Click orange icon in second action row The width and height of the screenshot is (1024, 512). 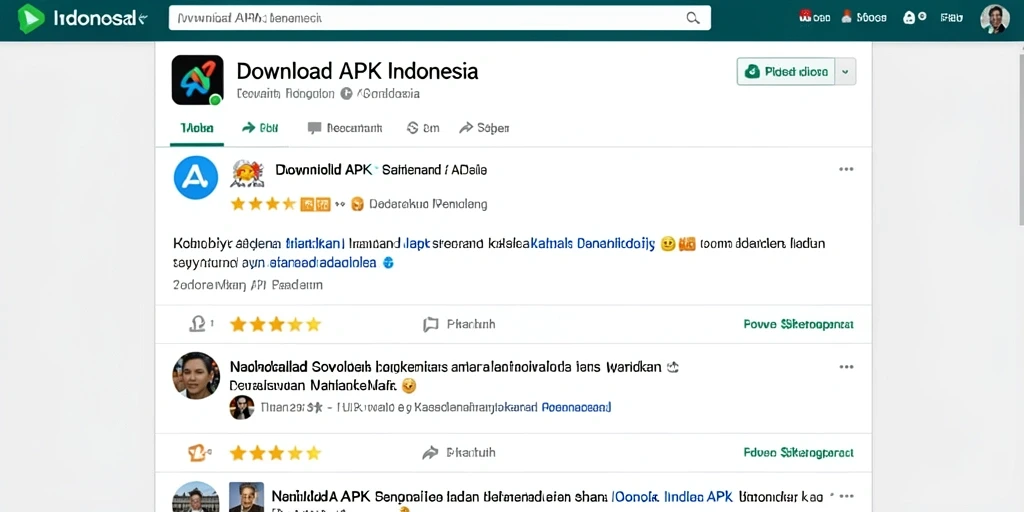[x=199, y=452]
